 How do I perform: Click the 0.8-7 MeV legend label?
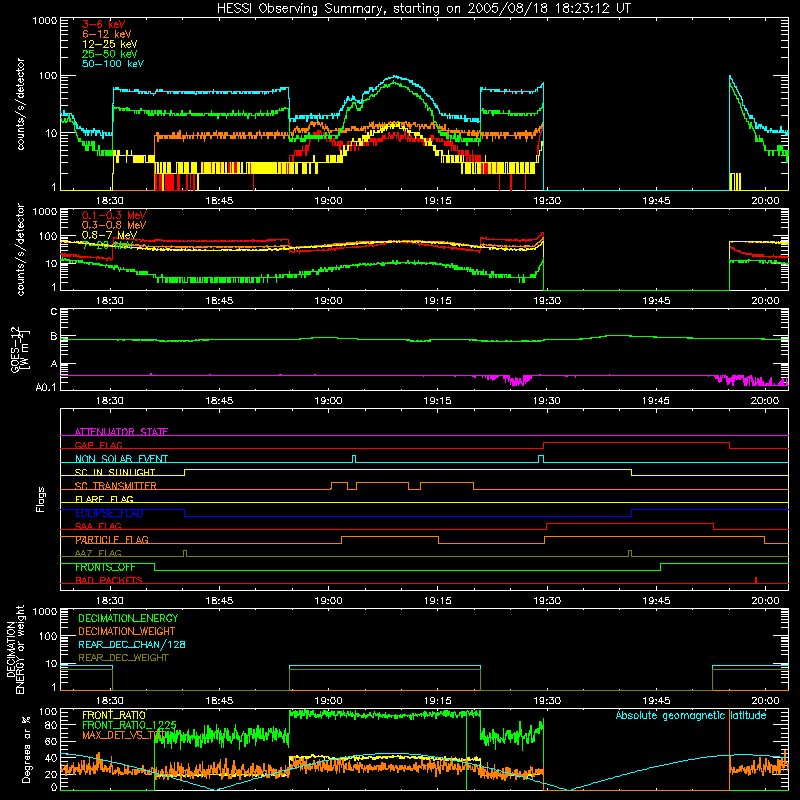click(109, 235)
